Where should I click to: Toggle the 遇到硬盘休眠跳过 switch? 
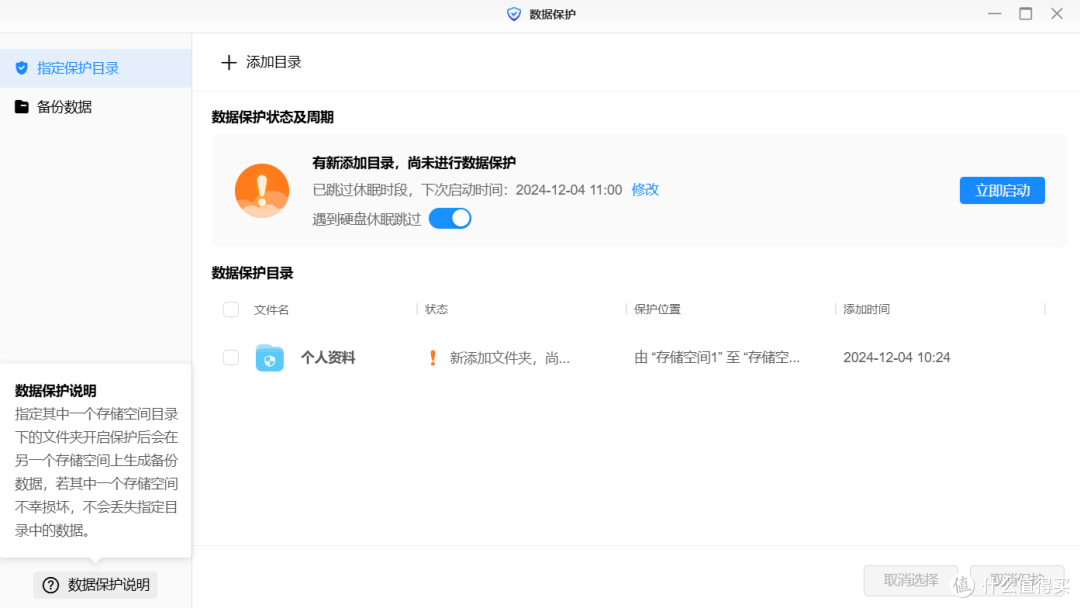pyautogui.click(x=450, y=219)
